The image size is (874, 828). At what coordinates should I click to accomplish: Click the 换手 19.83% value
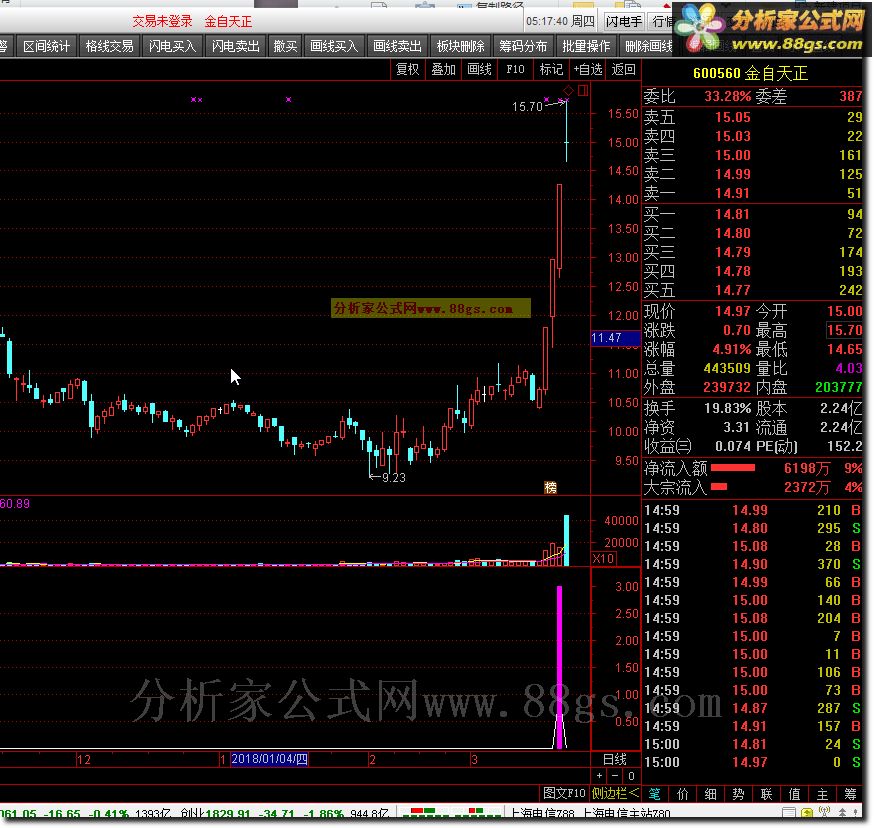727,408
